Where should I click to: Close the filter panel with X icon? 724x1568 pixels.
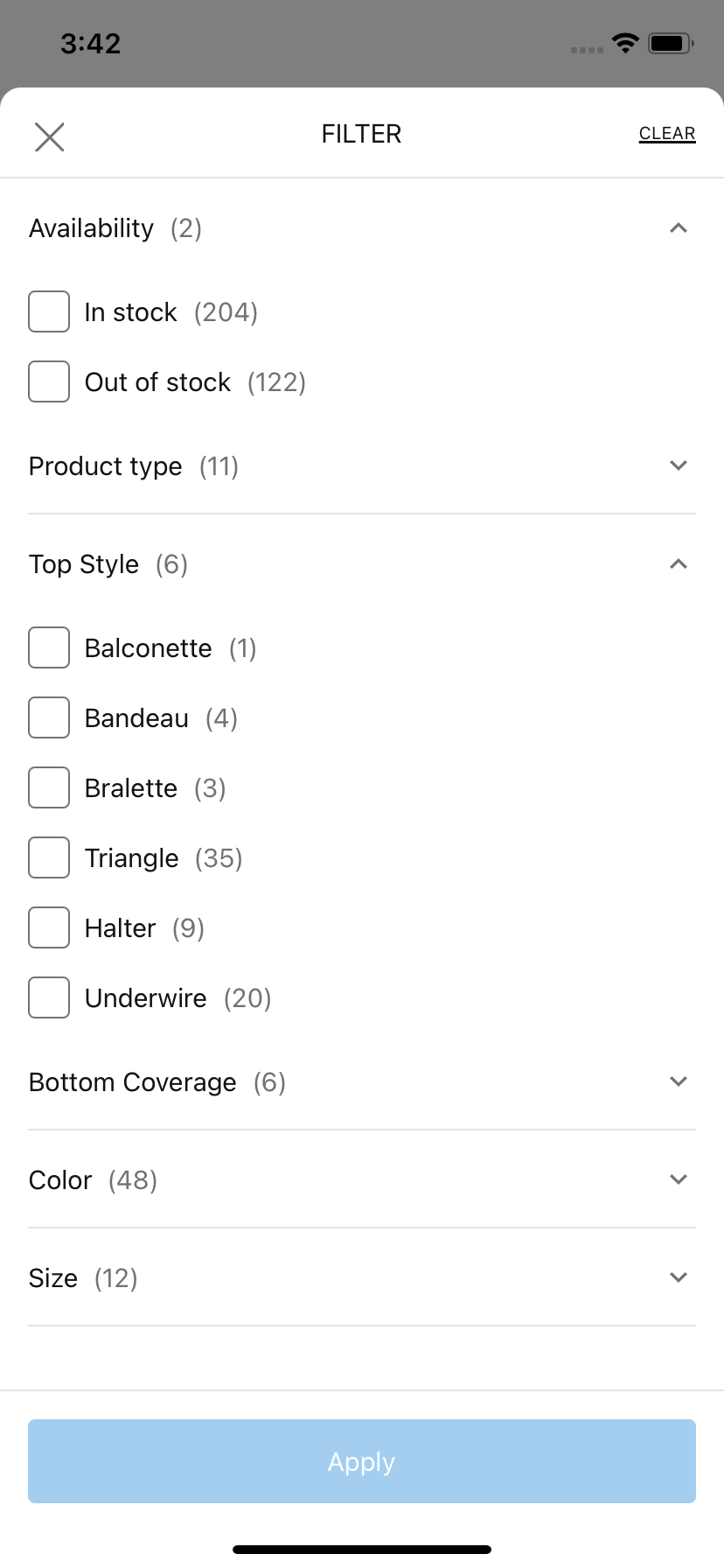pos(49,136)
